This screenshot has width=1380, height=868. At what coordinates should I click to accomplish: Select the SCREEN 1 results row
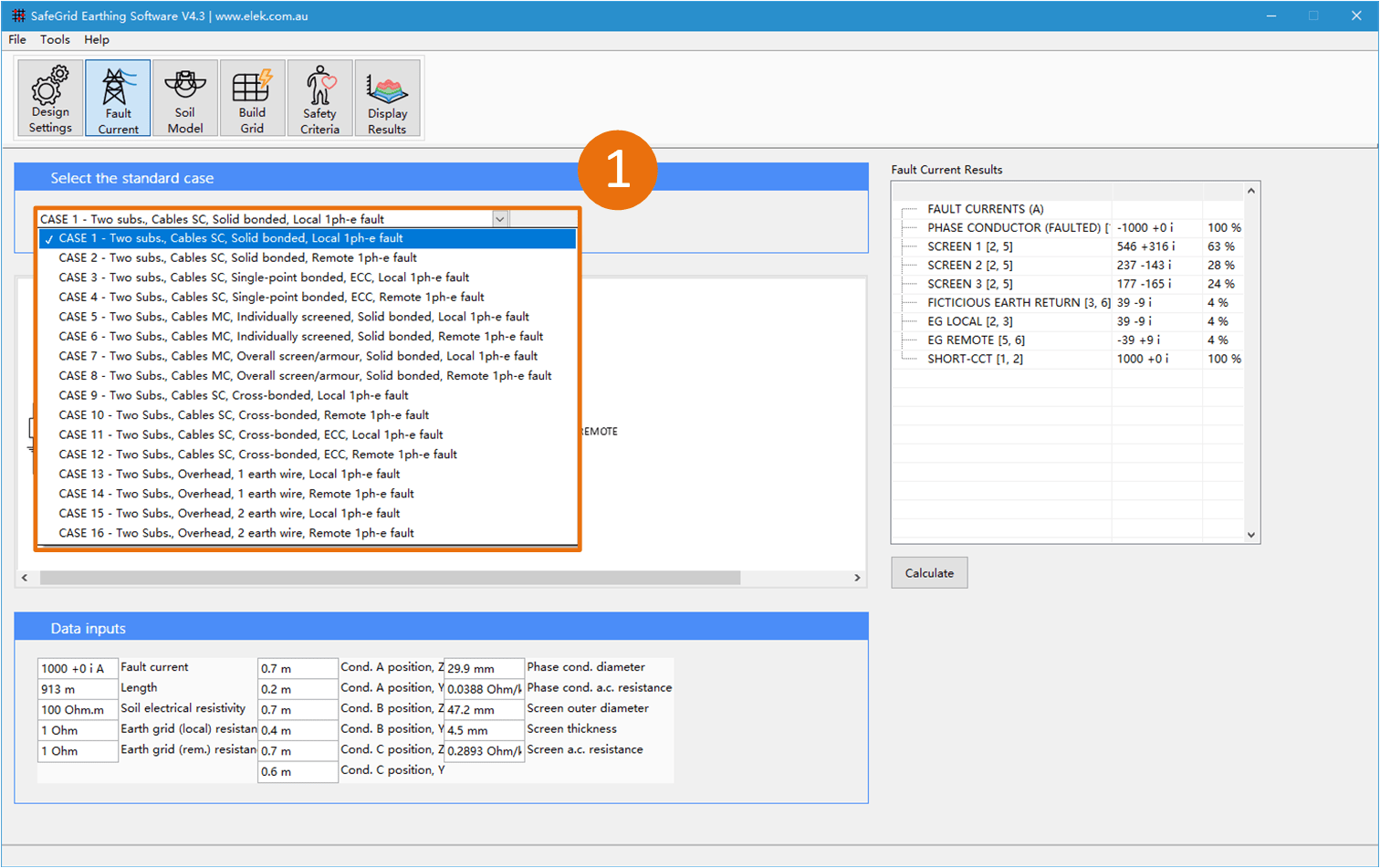point(1004,246)
